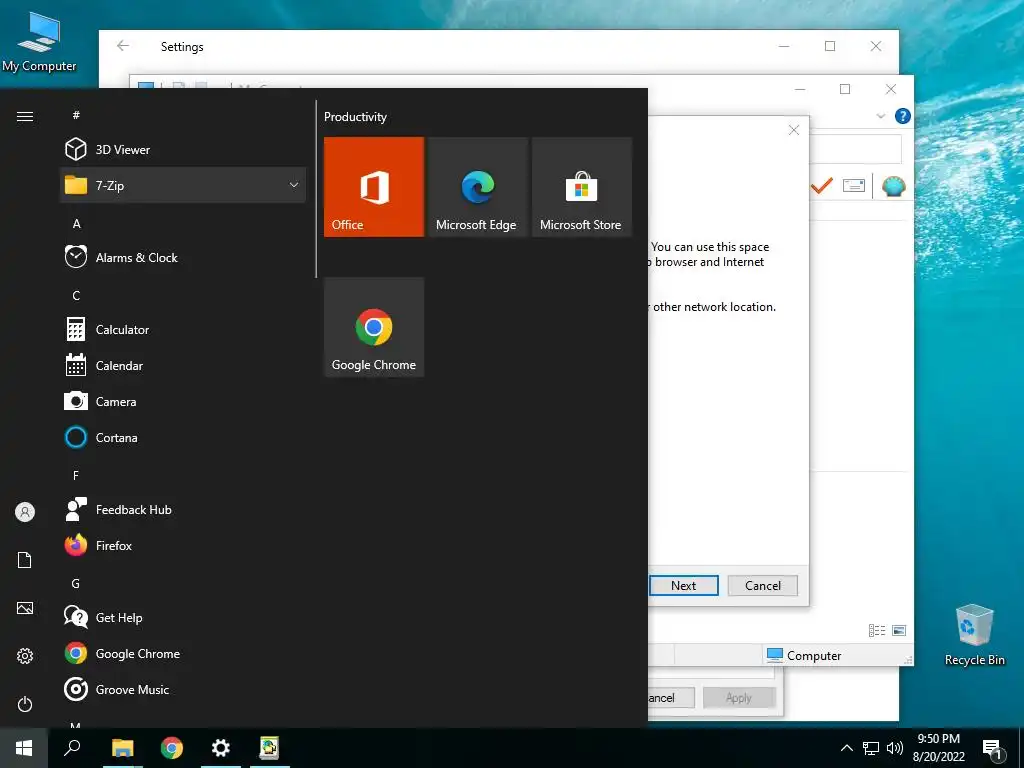Viewport: 1024px width, 768px height.
Task: Switch to Settings via the taskbar
Action: coord(221,748)
